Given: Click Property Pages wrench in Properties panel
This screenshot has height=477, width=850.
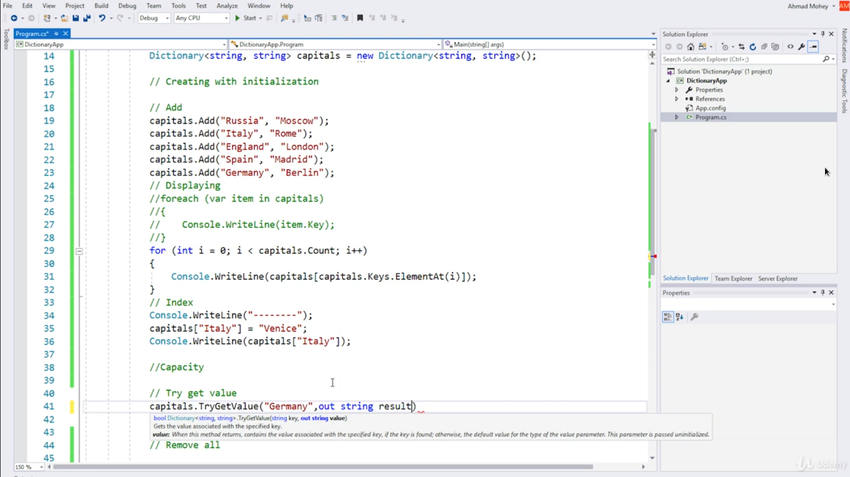Looking at the screenshot, I should click(x=694, y=317).
